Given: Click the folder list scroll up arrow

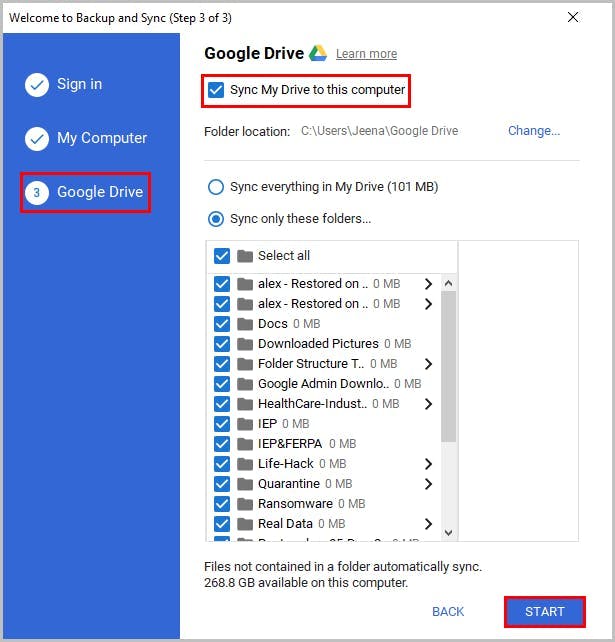Looking at the screenshot, I should click(x=449, y=283).
